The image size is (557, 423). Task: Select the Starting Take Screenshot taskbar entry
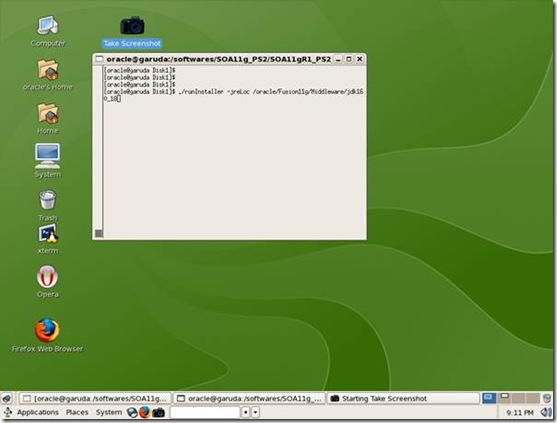click(403, 398)
